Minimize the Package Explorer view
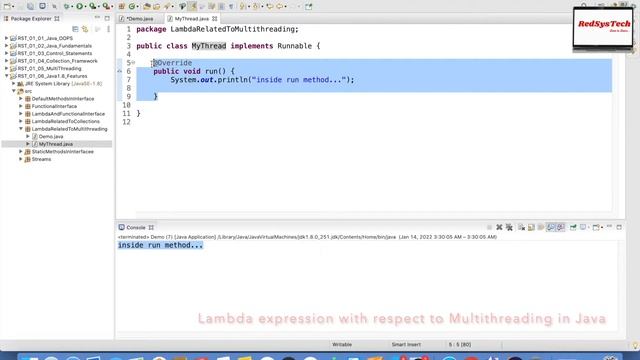Viewport: 640px width, 360px height. tap(97, 18)
